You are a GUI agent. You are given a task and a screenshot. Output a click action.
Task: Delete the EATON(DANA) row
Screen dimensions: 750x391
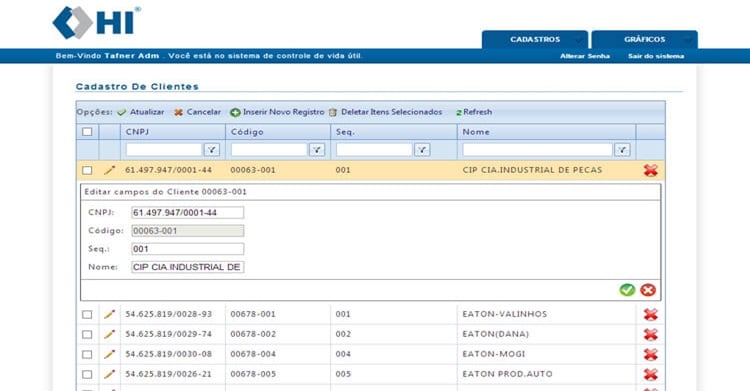click(x=651, y=335)
